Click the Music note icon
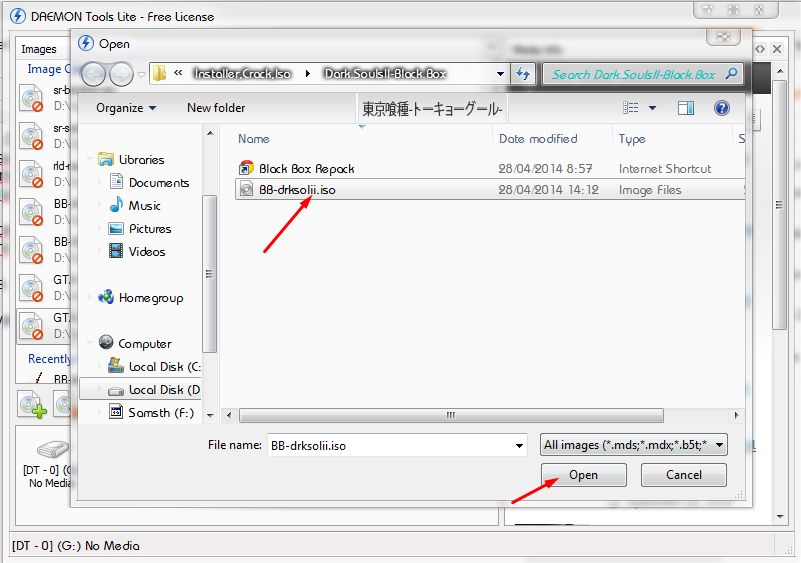801x563 pixels. [x=116, y=205]
